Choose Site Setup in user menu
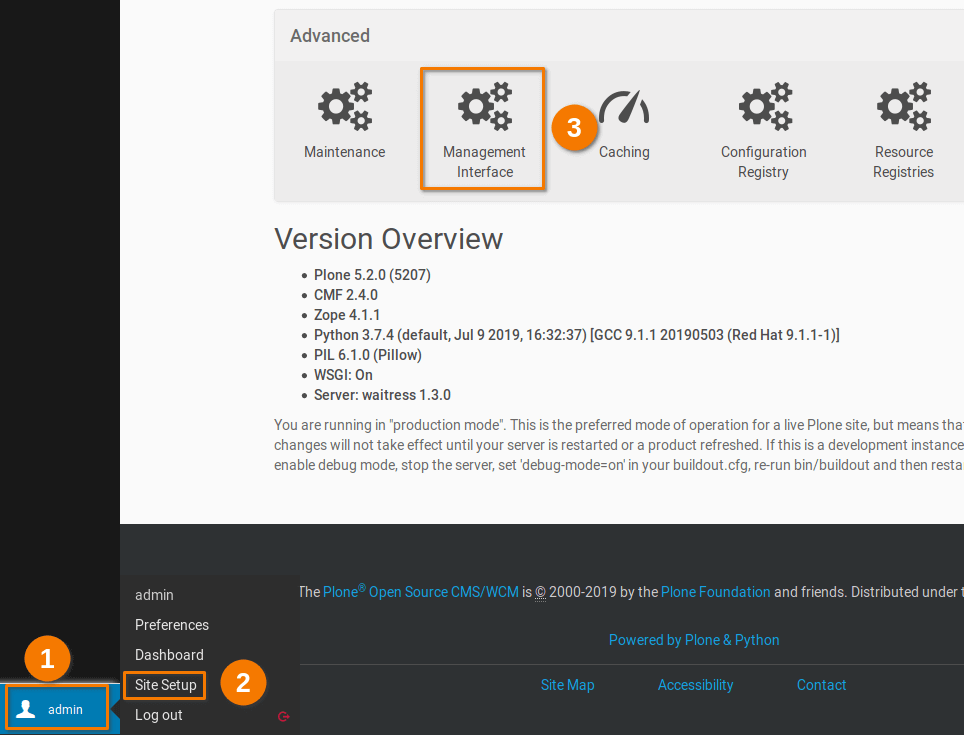 [x=165, y=685]
